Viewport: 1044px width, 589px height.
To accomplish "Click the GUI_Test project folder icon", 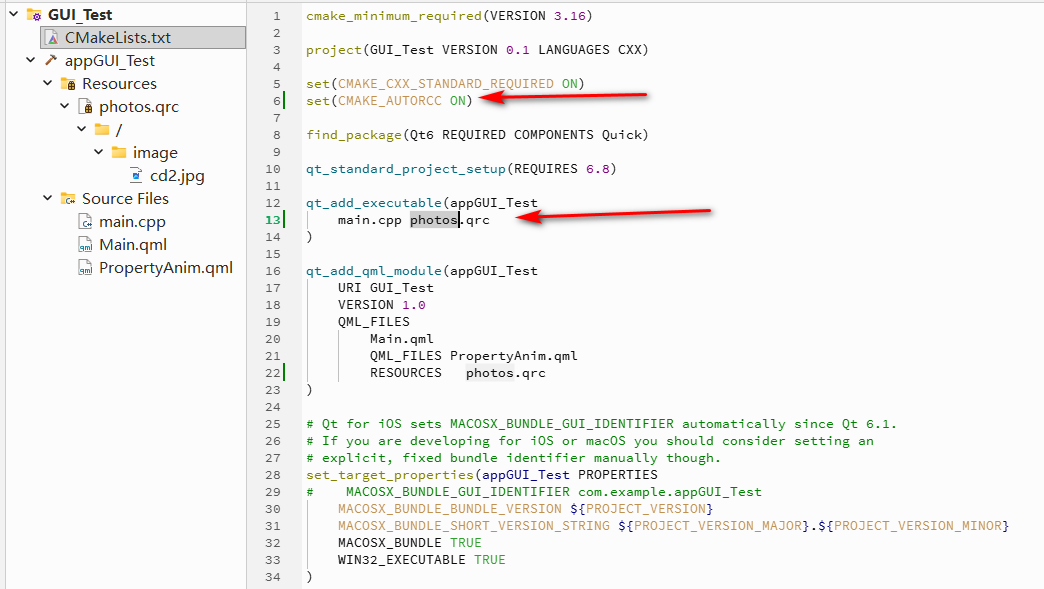I will pos(34,15).
